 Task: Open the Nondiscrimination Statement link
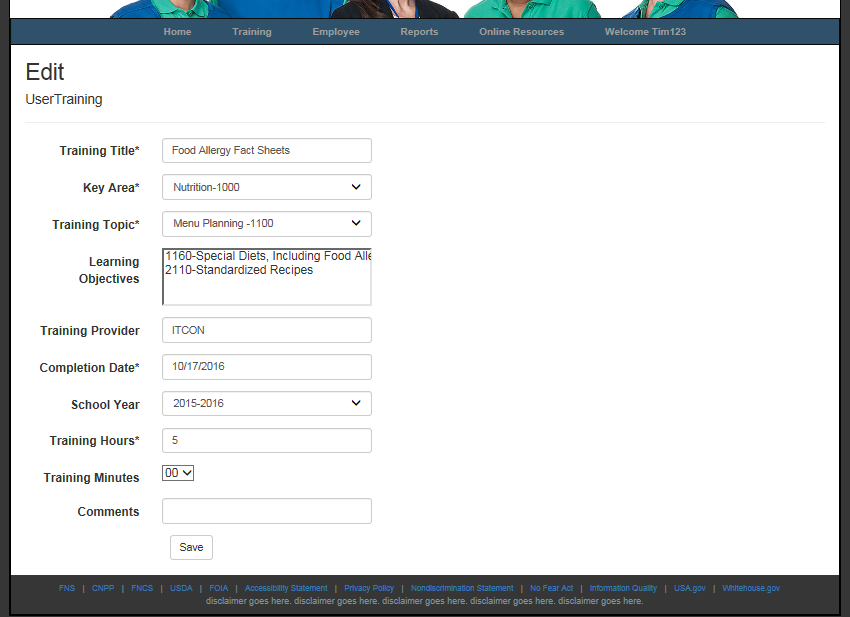pyautogui.click(x=462, y=588)
